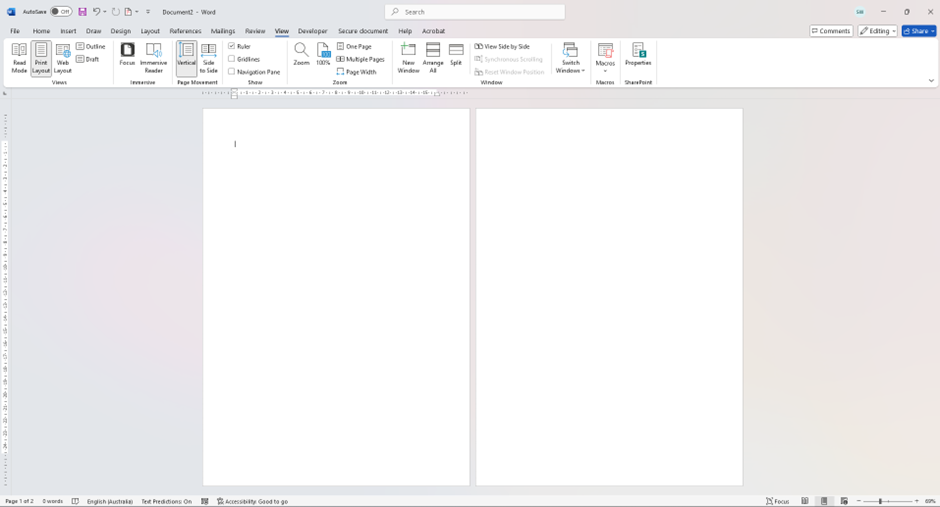Set zoom to 100%
This screenshot has height=507, width=940.
(x=323, y=55)
